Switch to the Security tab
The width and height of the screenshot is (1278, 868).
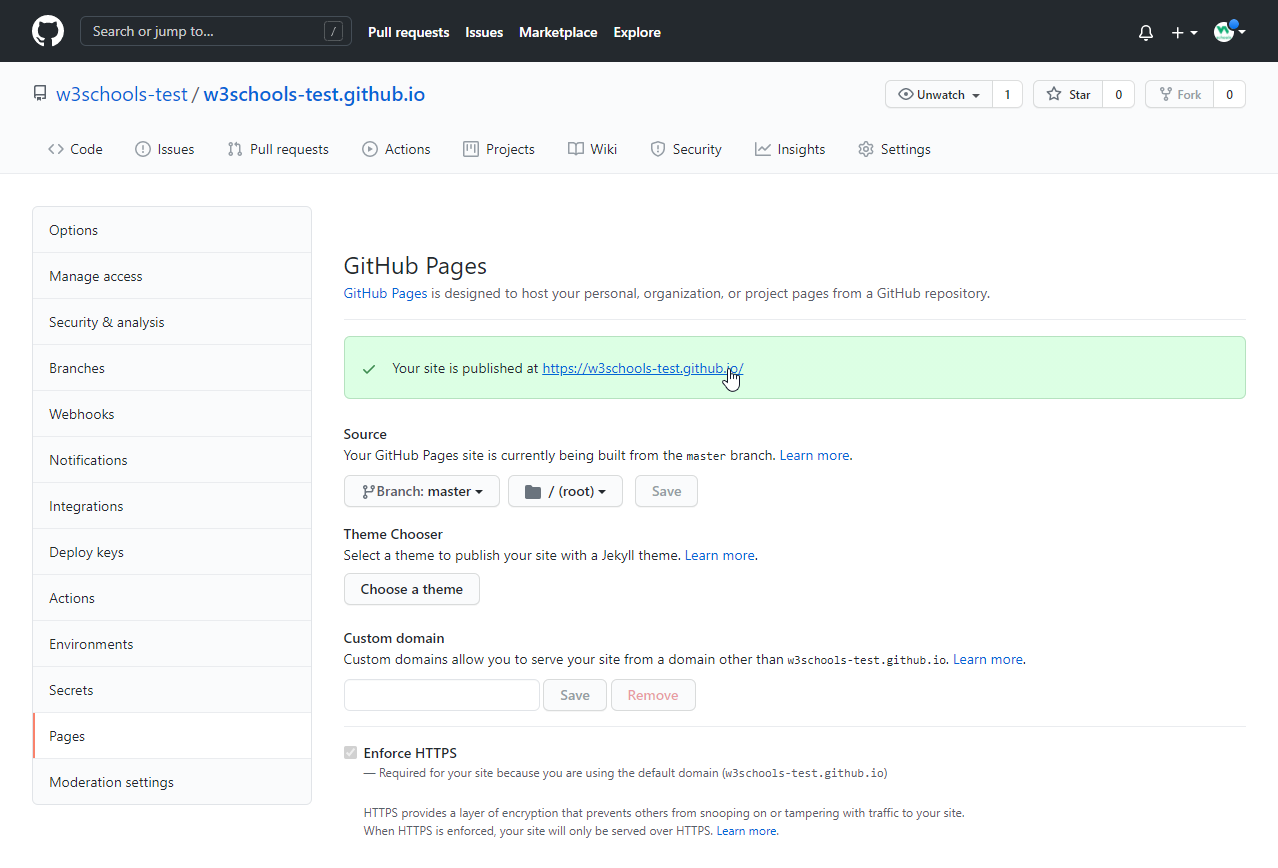tap(686, 149)
